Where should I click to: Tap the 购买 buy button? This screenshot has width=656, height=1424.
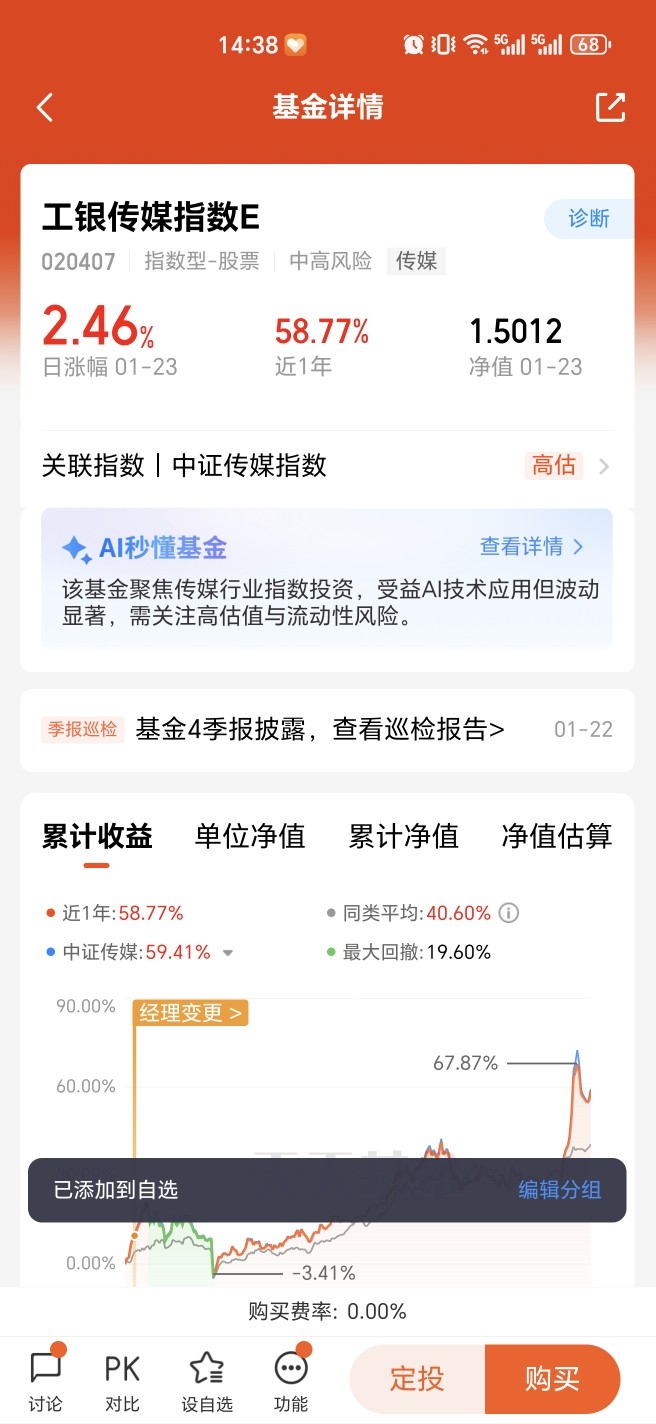pos(553,1379)
